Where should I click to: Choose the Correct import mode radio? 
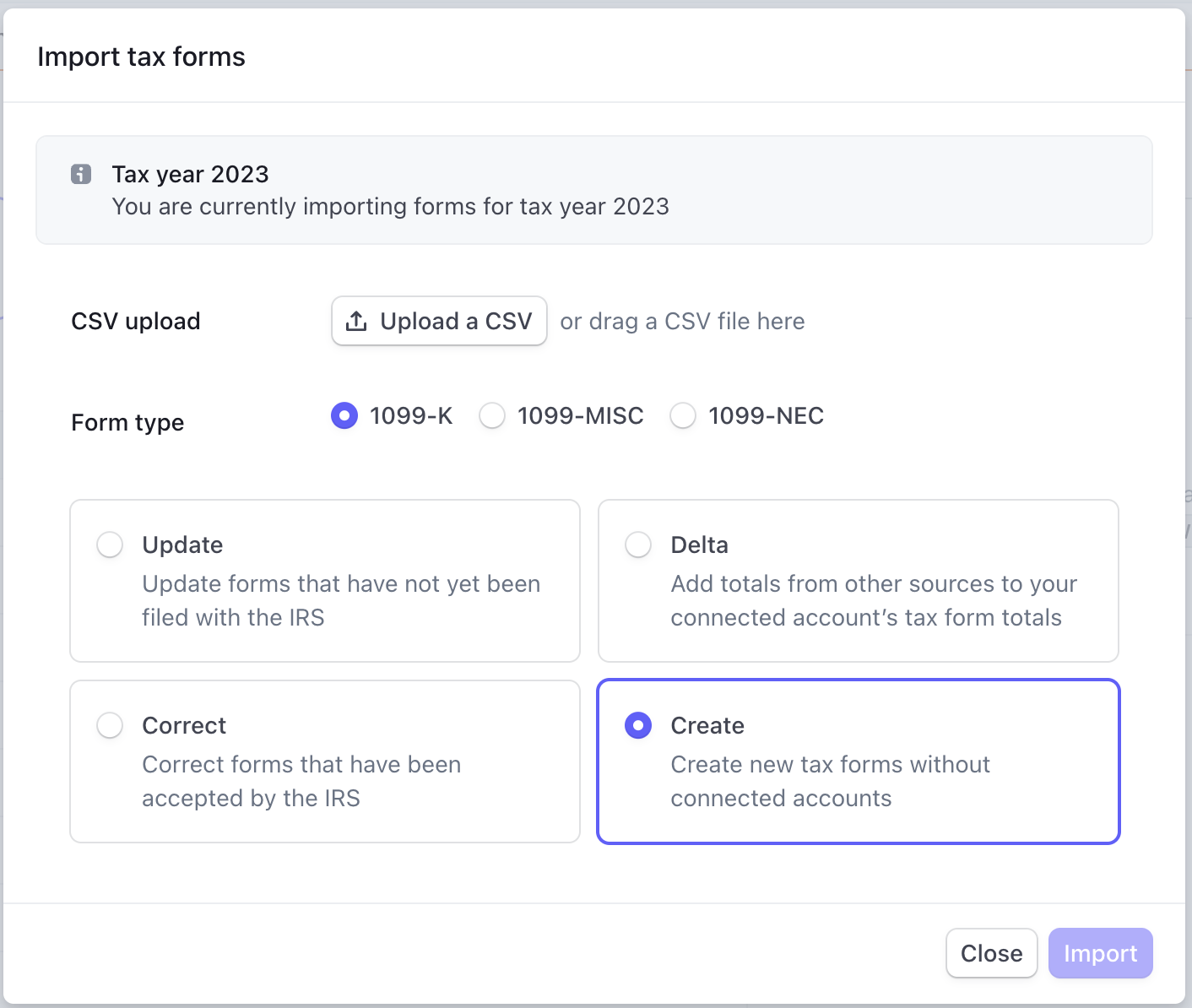pyautogui.click(x=110, y=725)
